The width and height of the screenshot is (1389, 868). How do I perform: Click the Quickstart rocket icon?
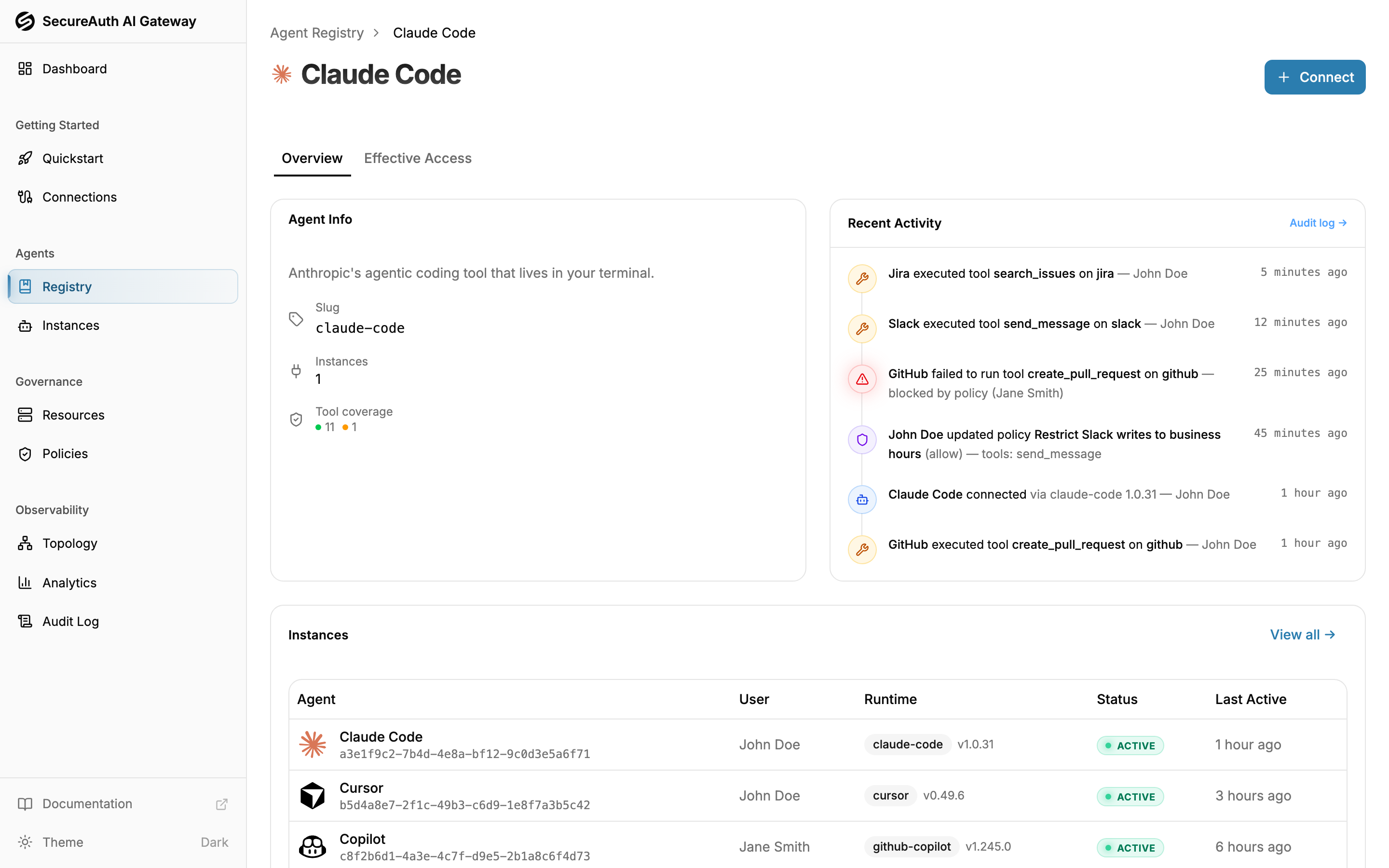[25, 158]
